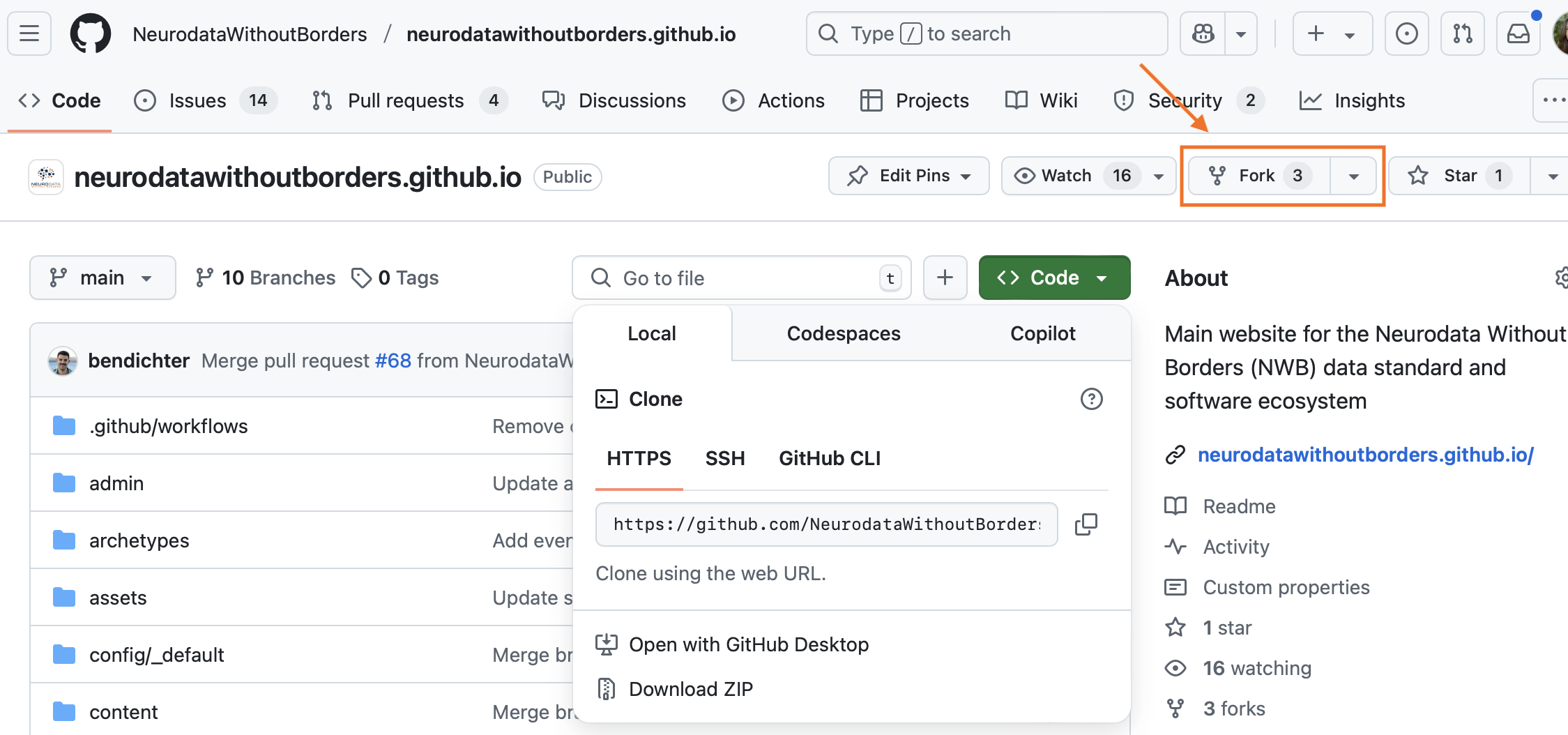The image size is (1568, 735).
Task: Open the notifications inbox icon
Action: [1518, 33]
